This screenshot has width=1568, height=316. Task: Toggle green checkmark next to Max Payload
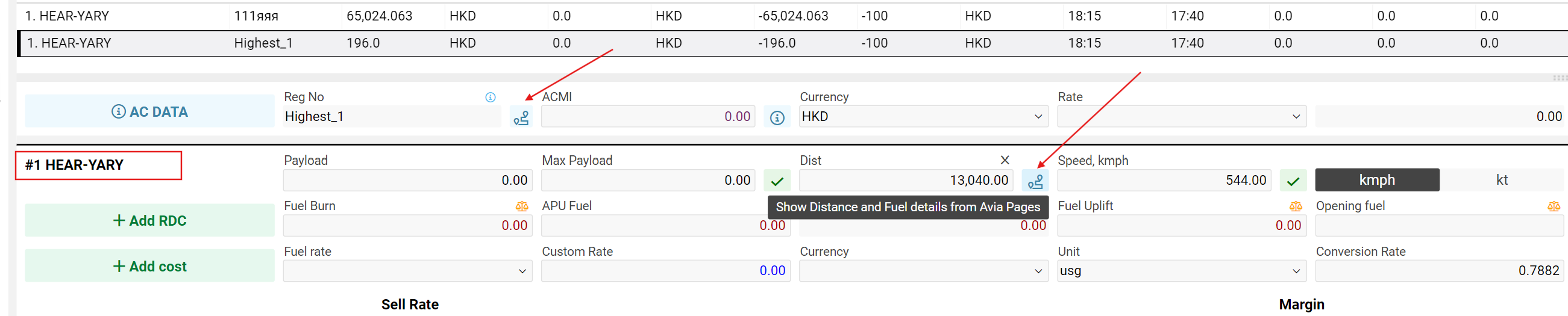[x=777, y=181]
